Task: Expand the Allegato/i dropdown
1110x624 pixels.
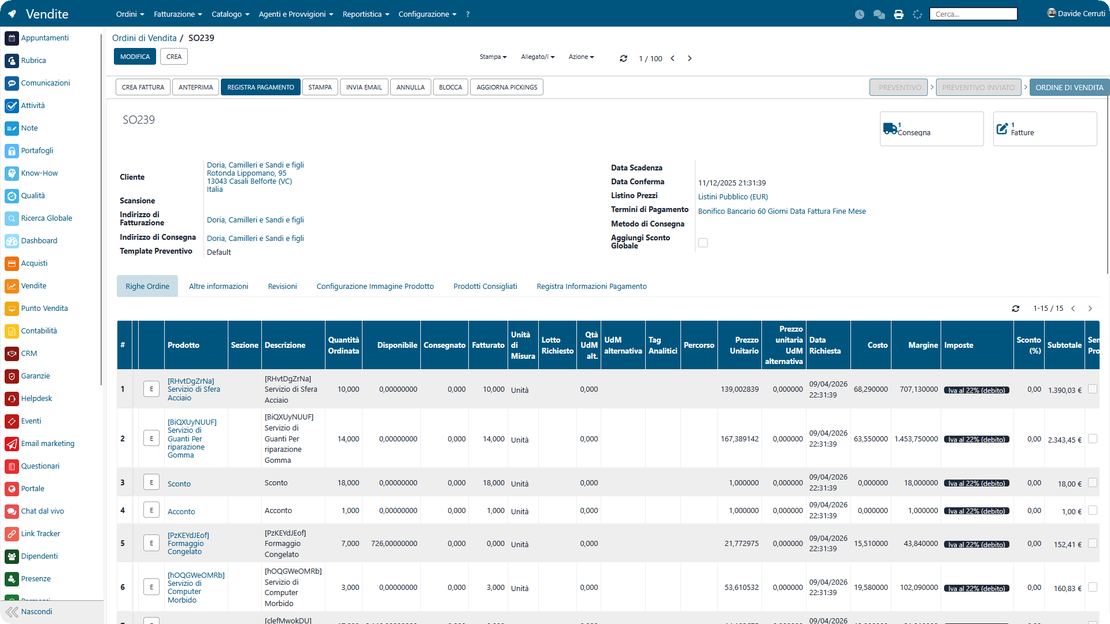Action: [537, 57]
